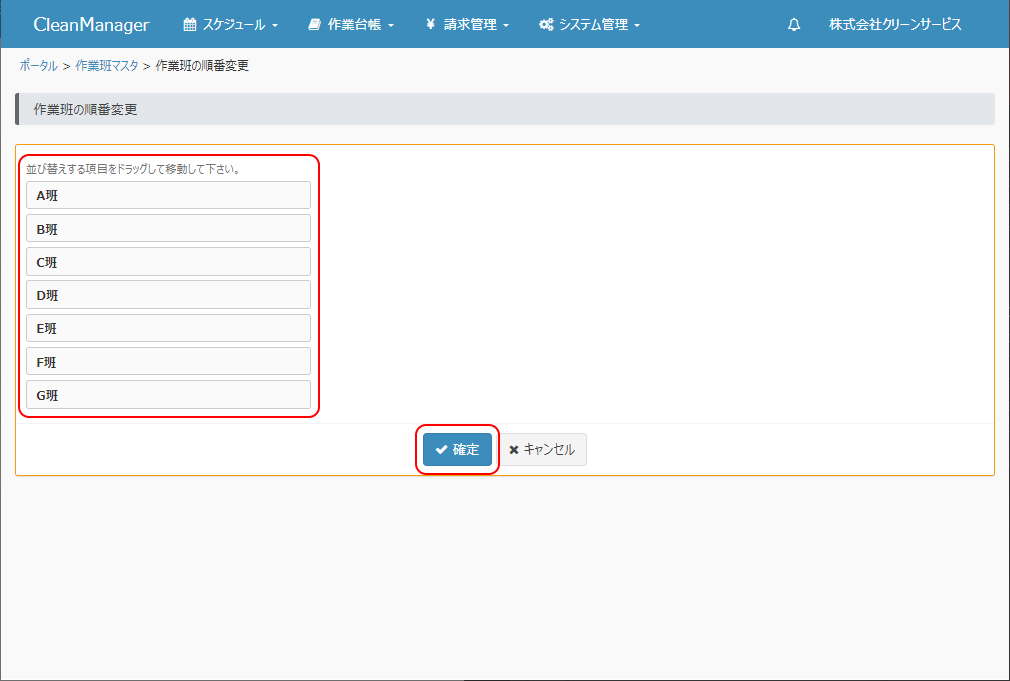The width and height of the screenshot is (1010, 681).
Task: Cancel with the キャンセル button
Action: 544,449
